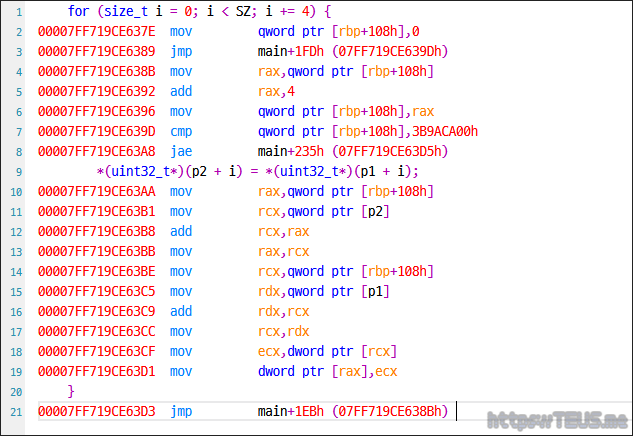Click address 00007FF719CE6389
The width and height of the screenshot is (633, 436).
click(x=96, y=51)
